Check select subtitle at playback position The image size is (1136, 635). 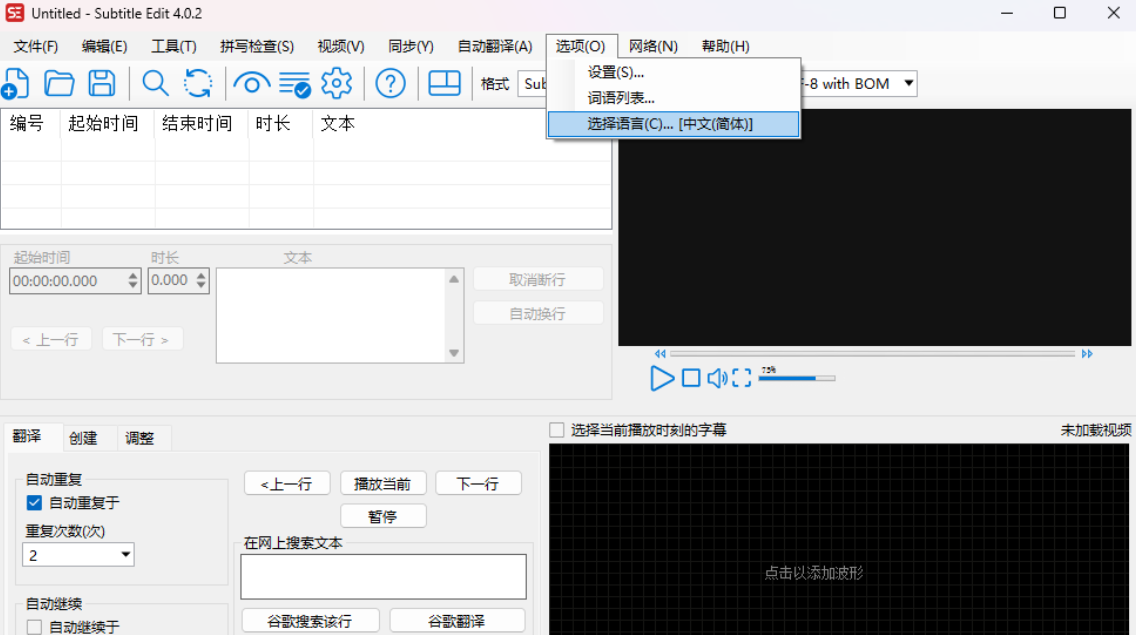[x=556, y=429]
